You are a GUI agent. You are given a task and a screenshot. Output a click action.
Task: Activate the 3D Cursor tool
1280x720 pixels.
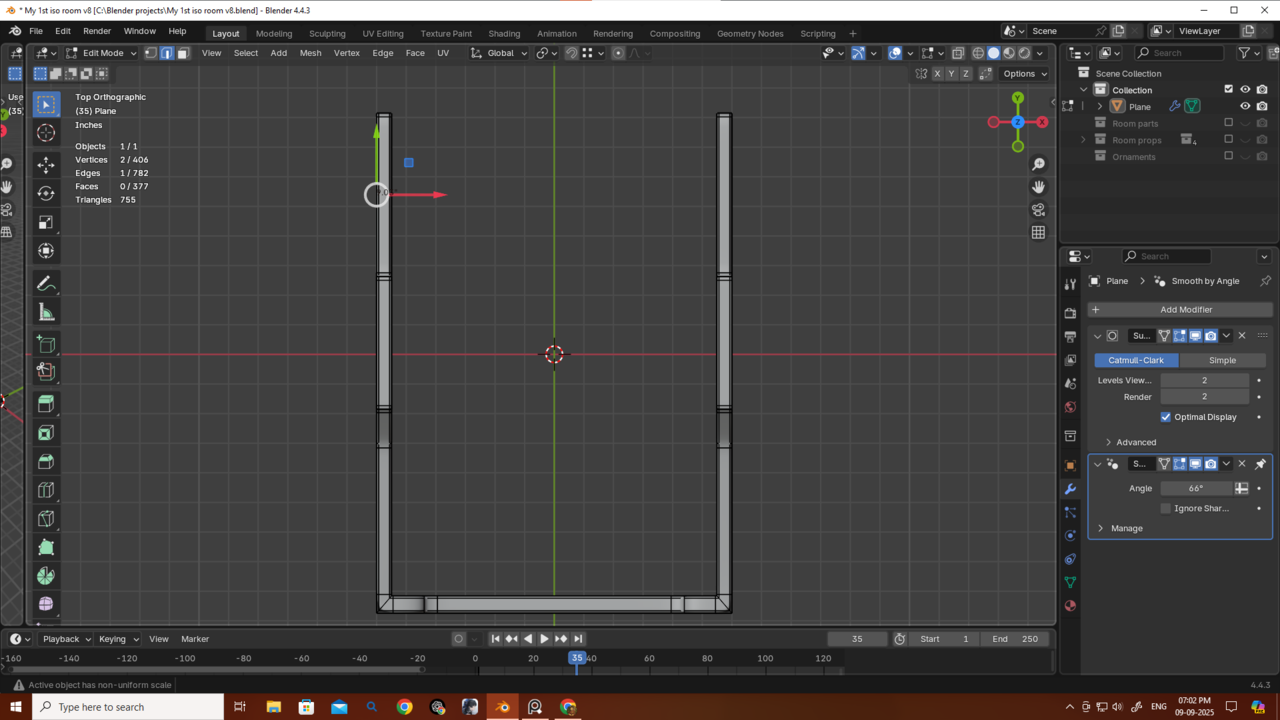[x=46, y=133]
